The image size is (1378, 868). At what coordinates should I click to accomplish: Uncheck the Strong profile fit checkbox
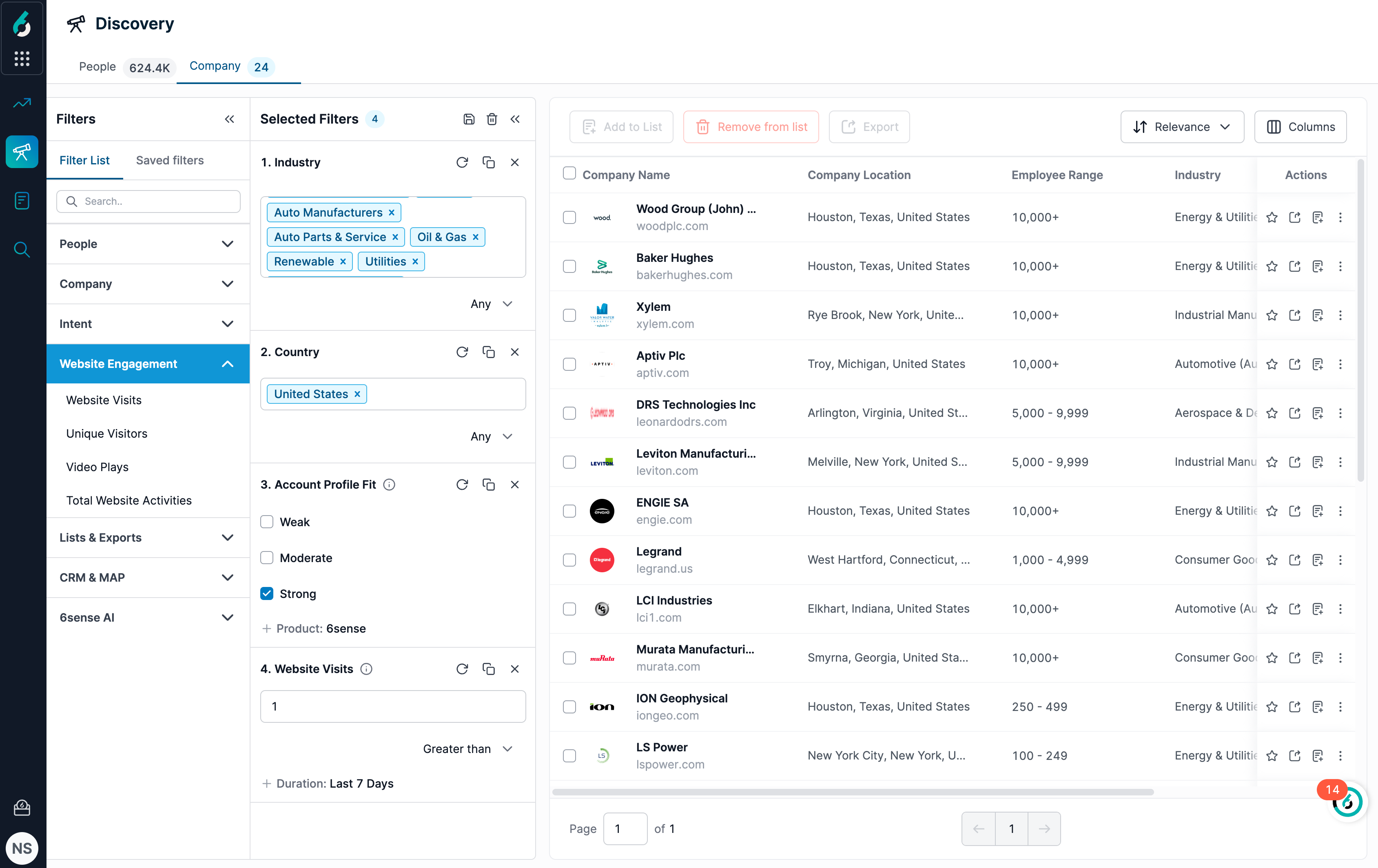(267, 593)
